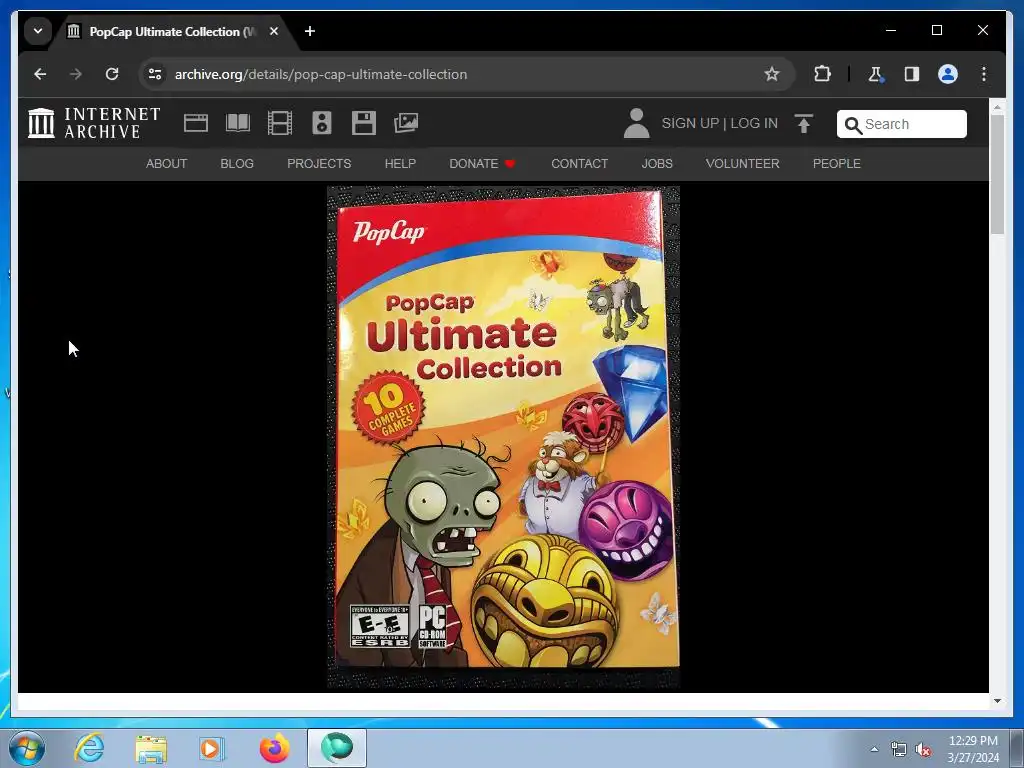Expand the tab search dropdown arrow
This screenshot has width=1024, height=768.
click(38, 31)
